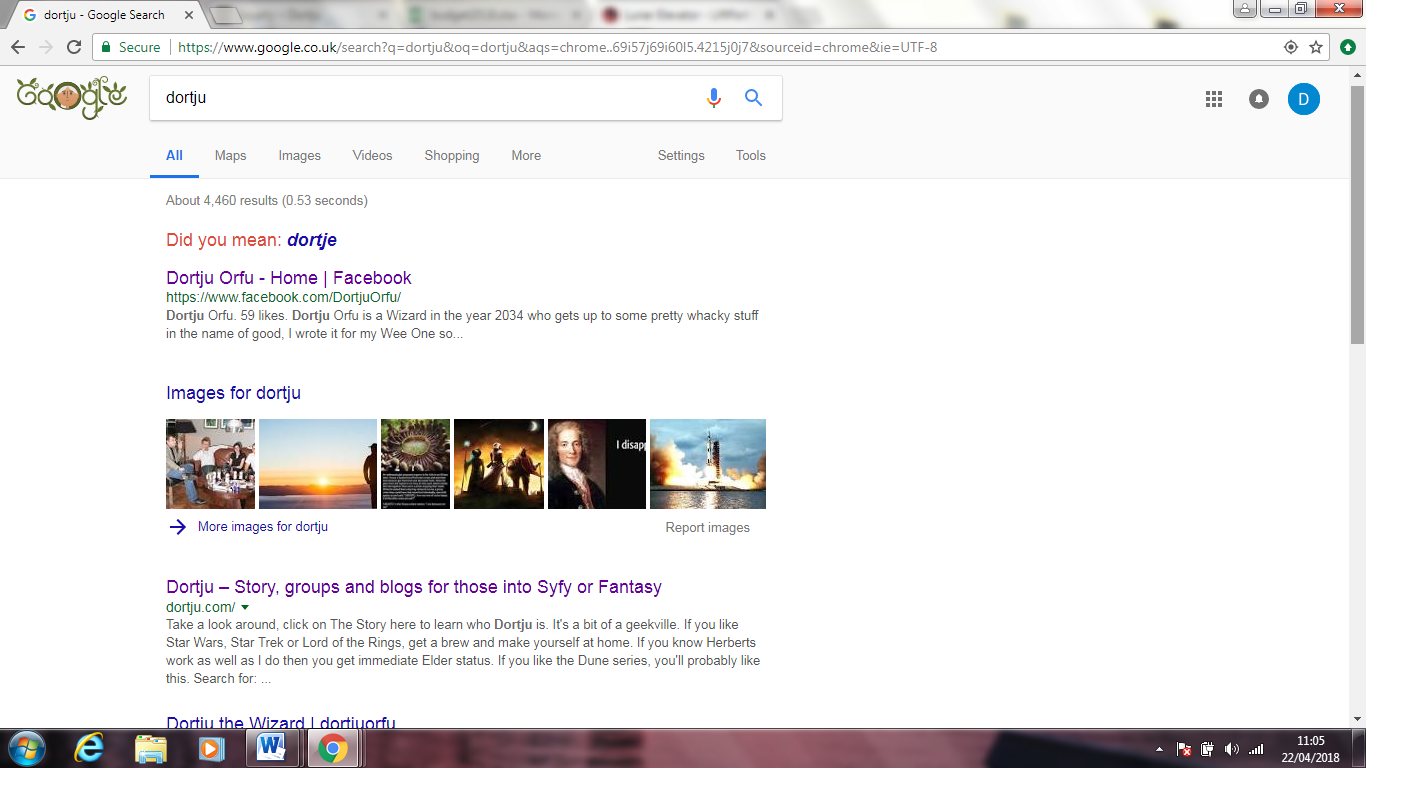
Task: Open the Google apps grid
Action: point(1214,99)
